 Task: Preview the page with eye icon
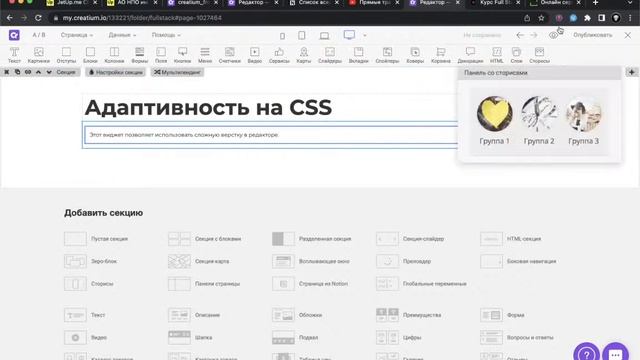click(x=553, y=36)
